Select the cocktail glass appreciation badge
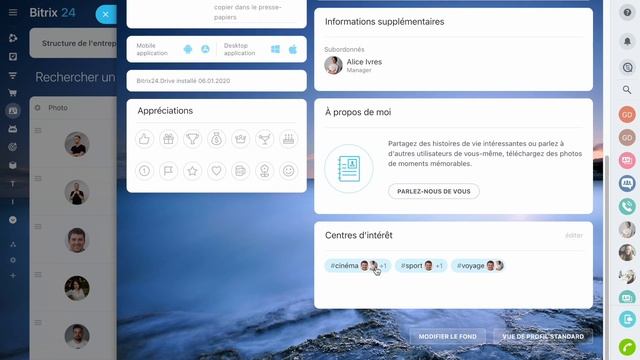Viewport: 640px width, 360px height. tap(264, 139)
